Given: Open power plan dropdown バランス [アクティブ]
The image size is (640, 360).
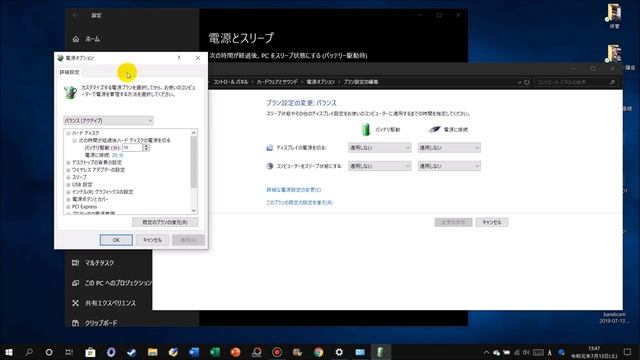Looking at the screenshot, I should (108, 120).
